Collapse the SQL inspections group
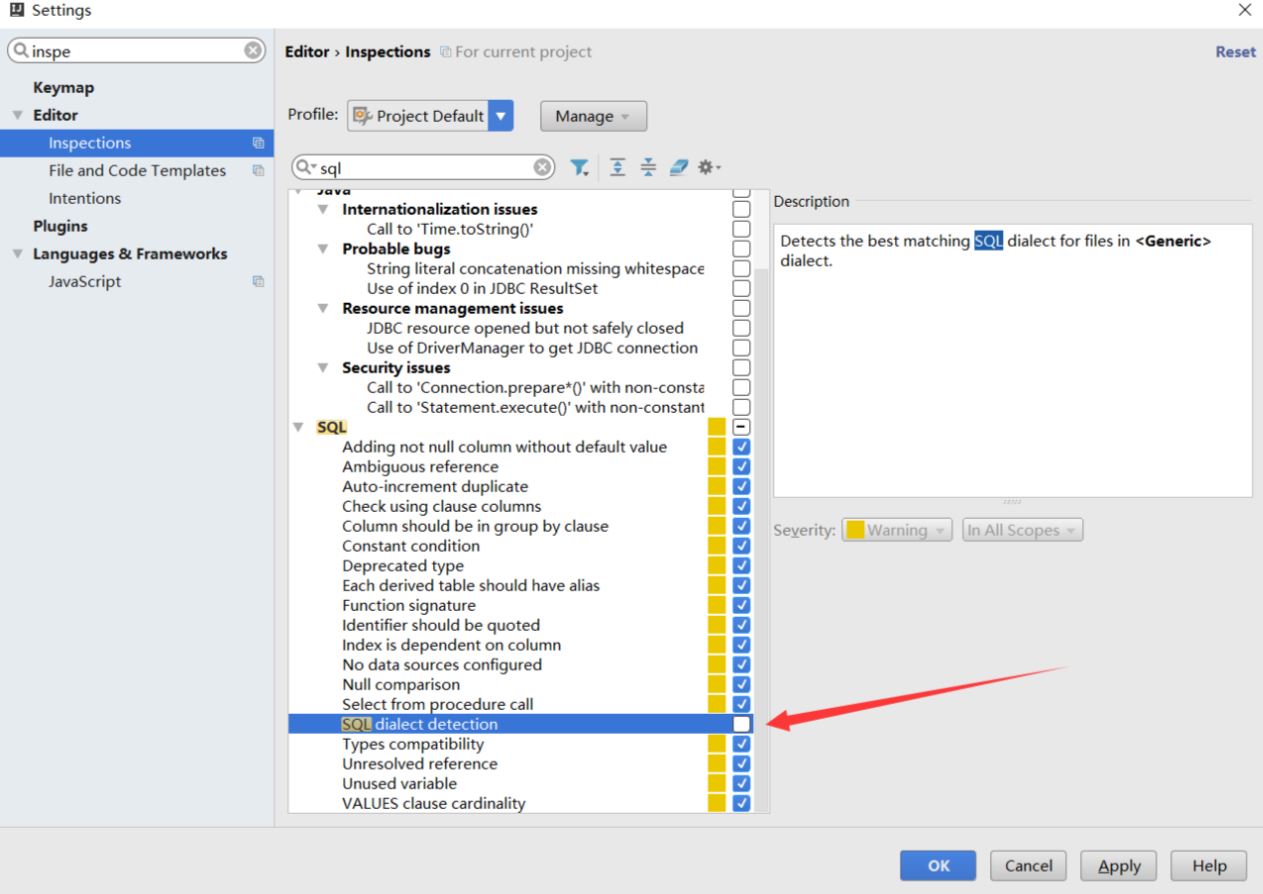 299,427
